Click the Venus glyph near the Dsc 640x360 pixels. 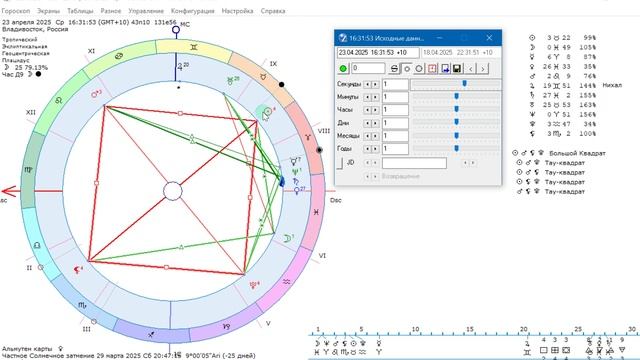(x=297, y=191)
